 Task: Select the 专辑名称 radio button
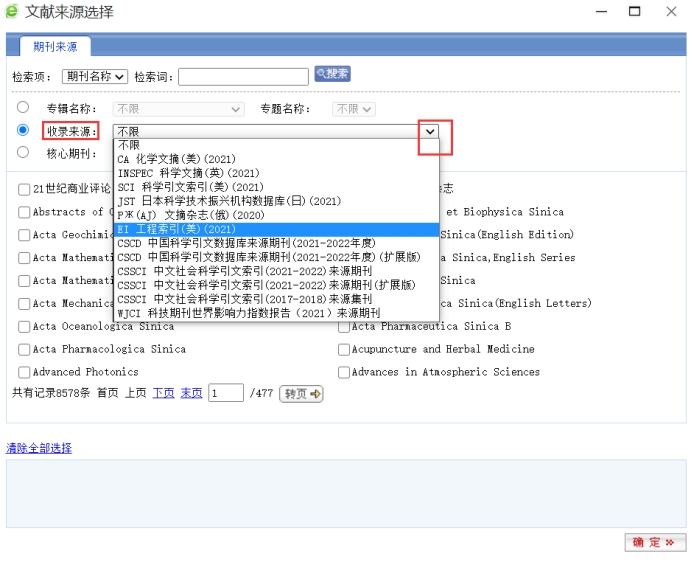coord(23,108)
